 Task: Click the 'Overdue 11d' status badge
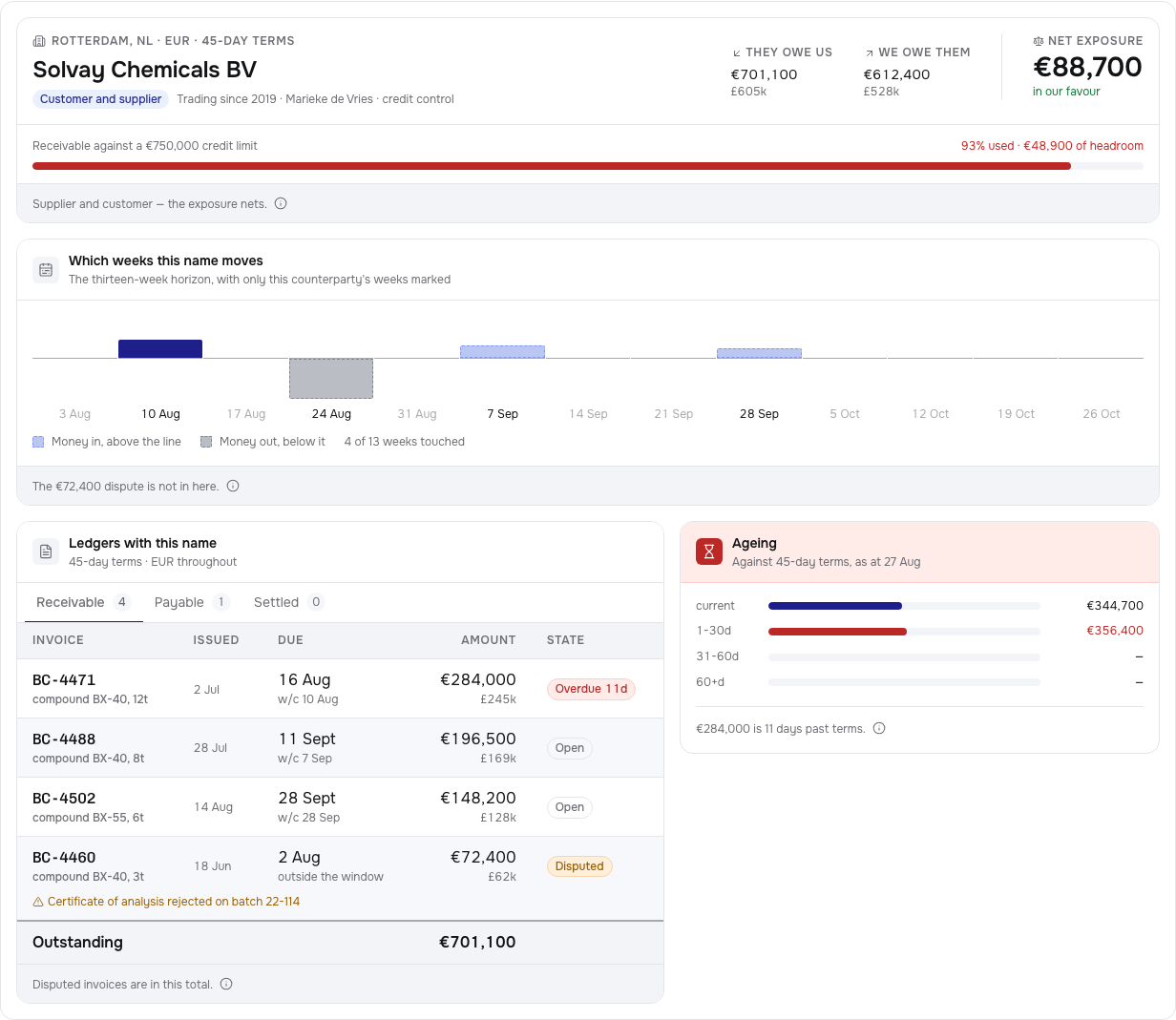click(x=591, y=689)
